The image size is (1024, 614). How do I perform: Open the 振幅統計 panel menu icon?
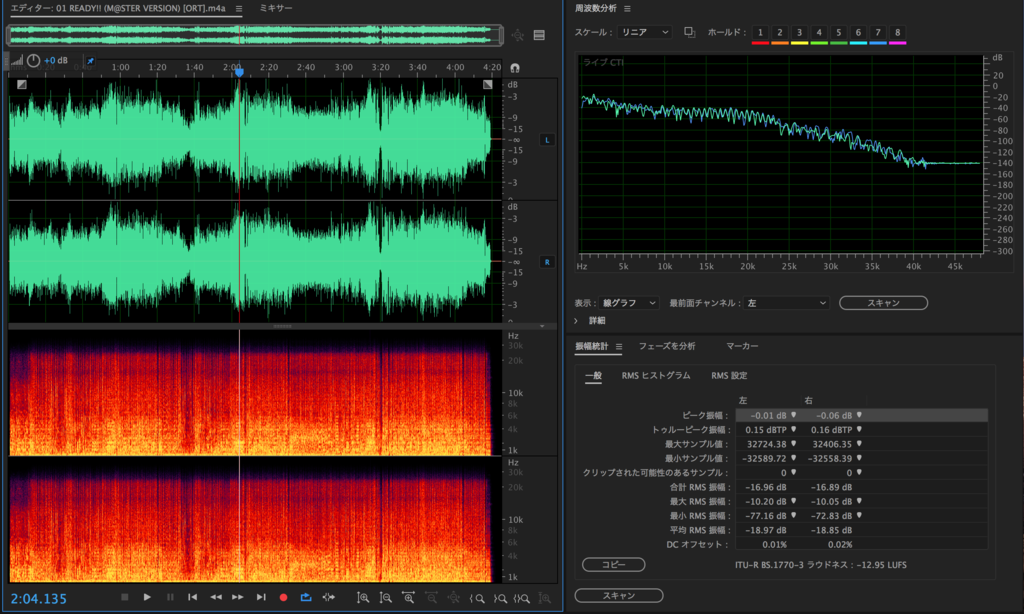[x=618, y=347]
